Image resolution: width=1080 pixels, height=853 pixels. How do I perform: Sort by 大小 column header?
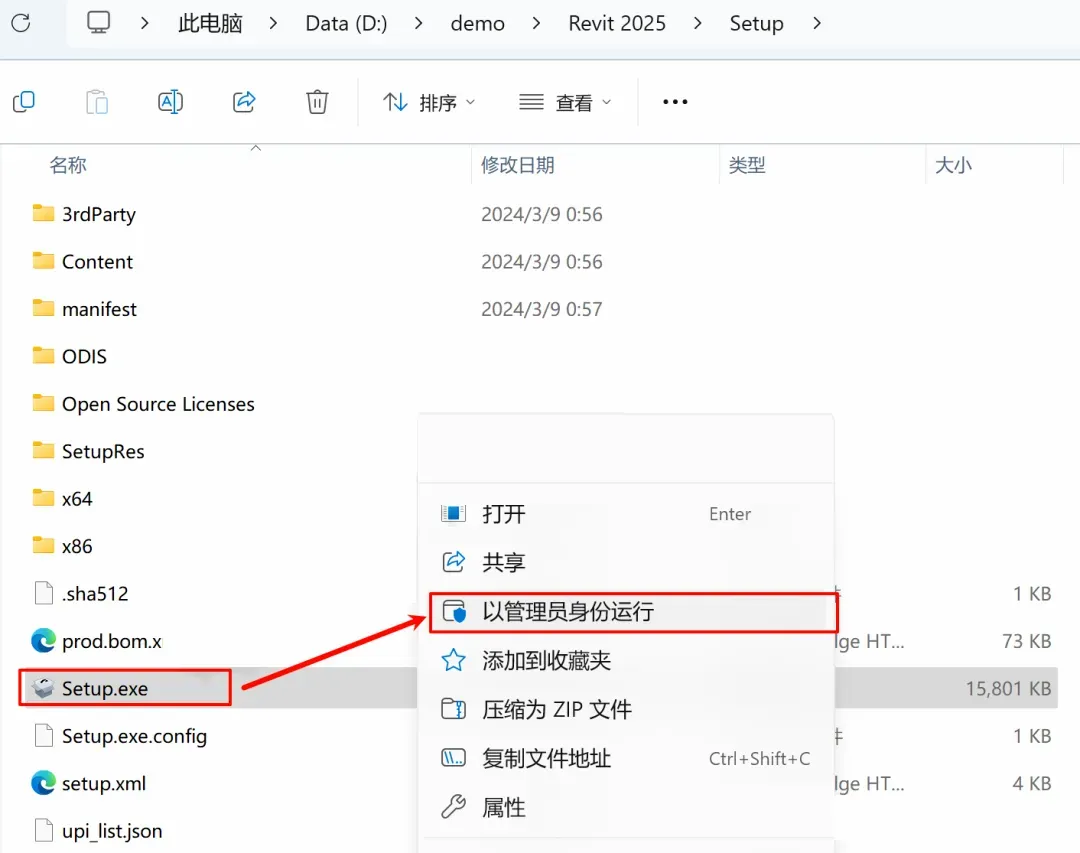[953, 165]
